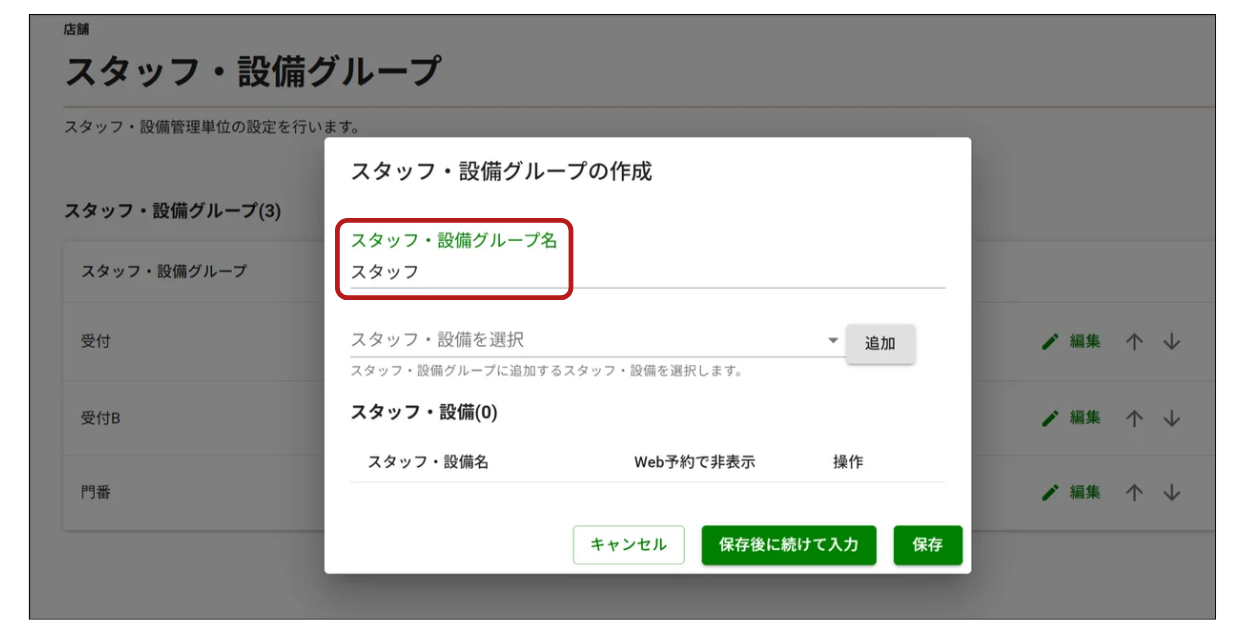The width and height of the screenshot is (1244, 634).
Task: Click the 追加 button
Action: point(880,343)
